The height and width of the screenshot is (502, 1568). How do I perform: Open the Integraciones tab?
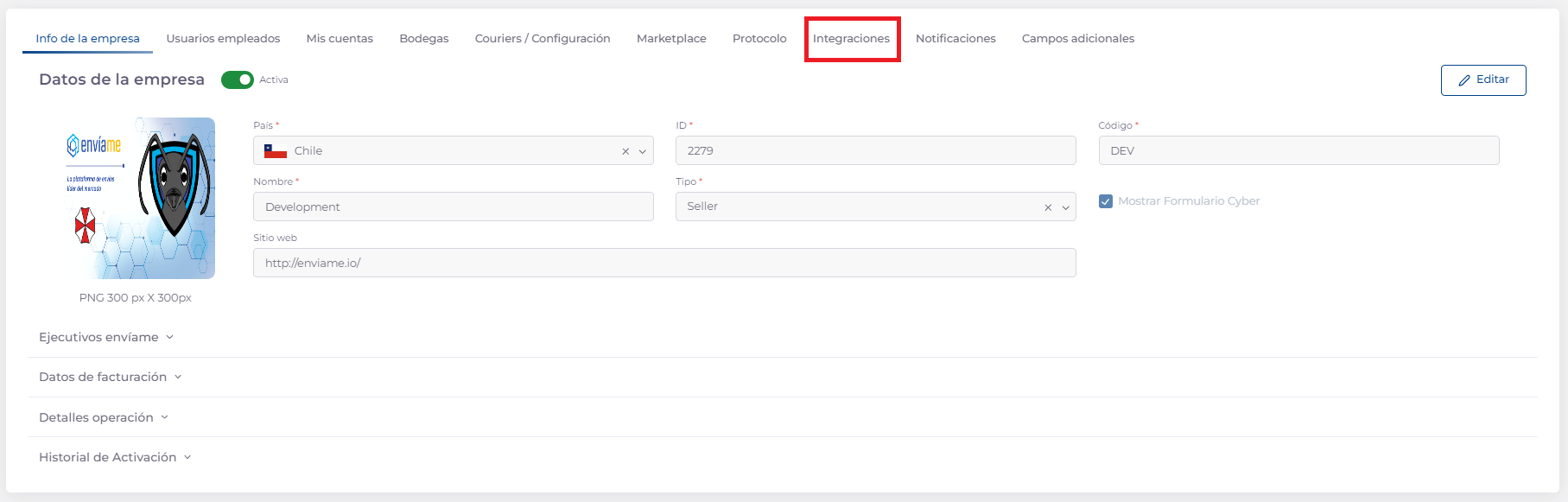(851, 39)
